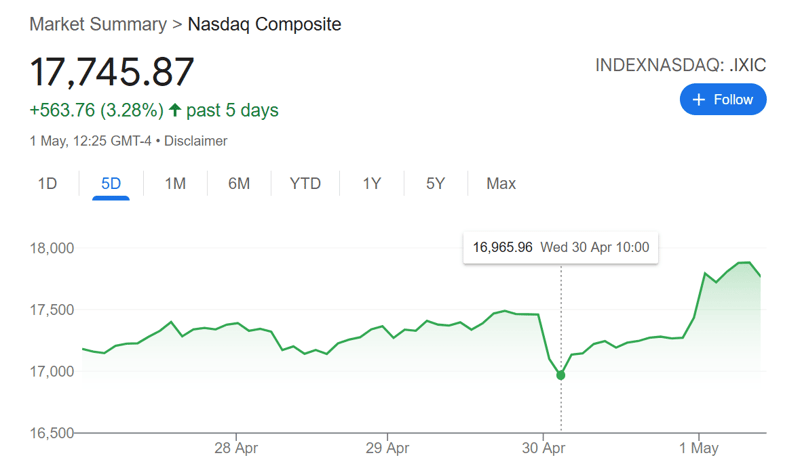
Task: Click the plus icon on Follow
Action: (699, 99)
